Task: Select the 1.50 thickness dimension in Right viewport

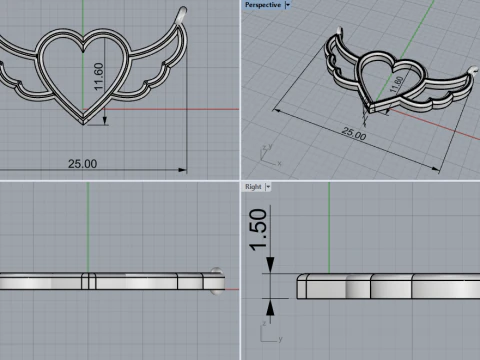Action: coord(258,230)
